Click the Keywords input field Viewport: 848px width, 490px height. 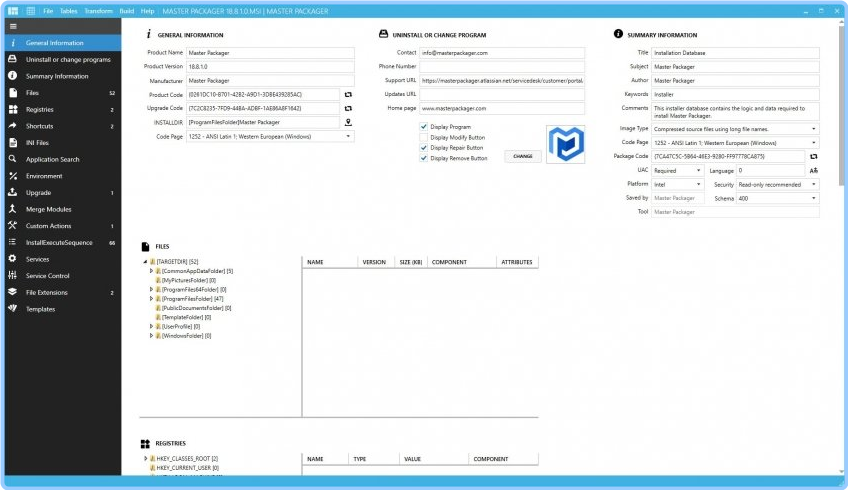pyautogui.click(x=735, y=94)
